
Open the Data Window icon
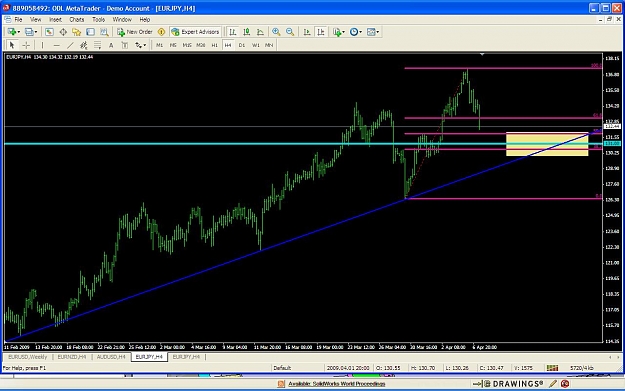coord(63,32)
